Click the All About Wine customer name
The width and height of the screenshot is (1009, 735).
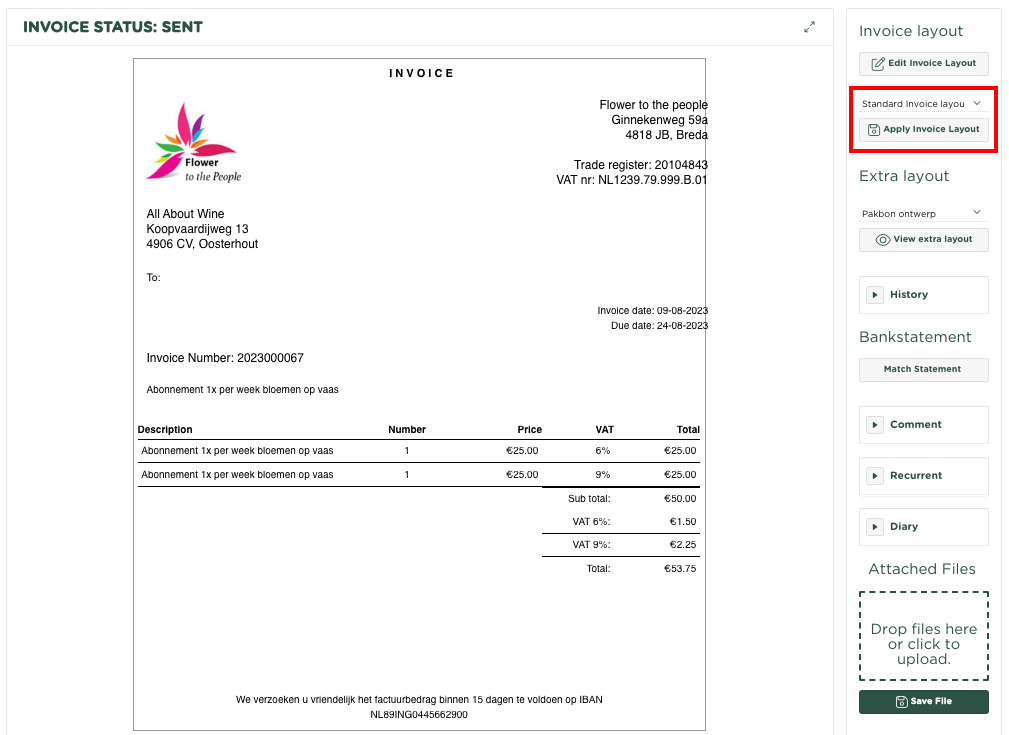185,214
